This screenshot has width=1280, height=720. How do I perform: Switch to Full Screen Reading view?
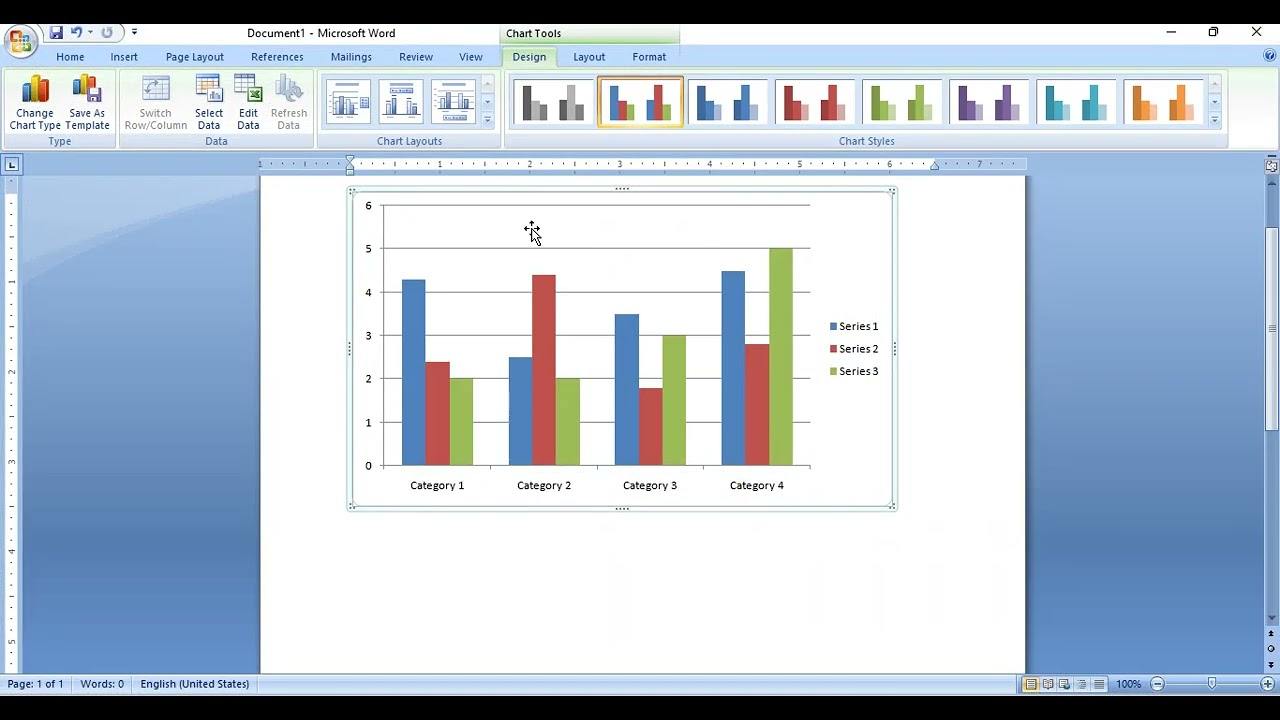(x=1048, y=685)
